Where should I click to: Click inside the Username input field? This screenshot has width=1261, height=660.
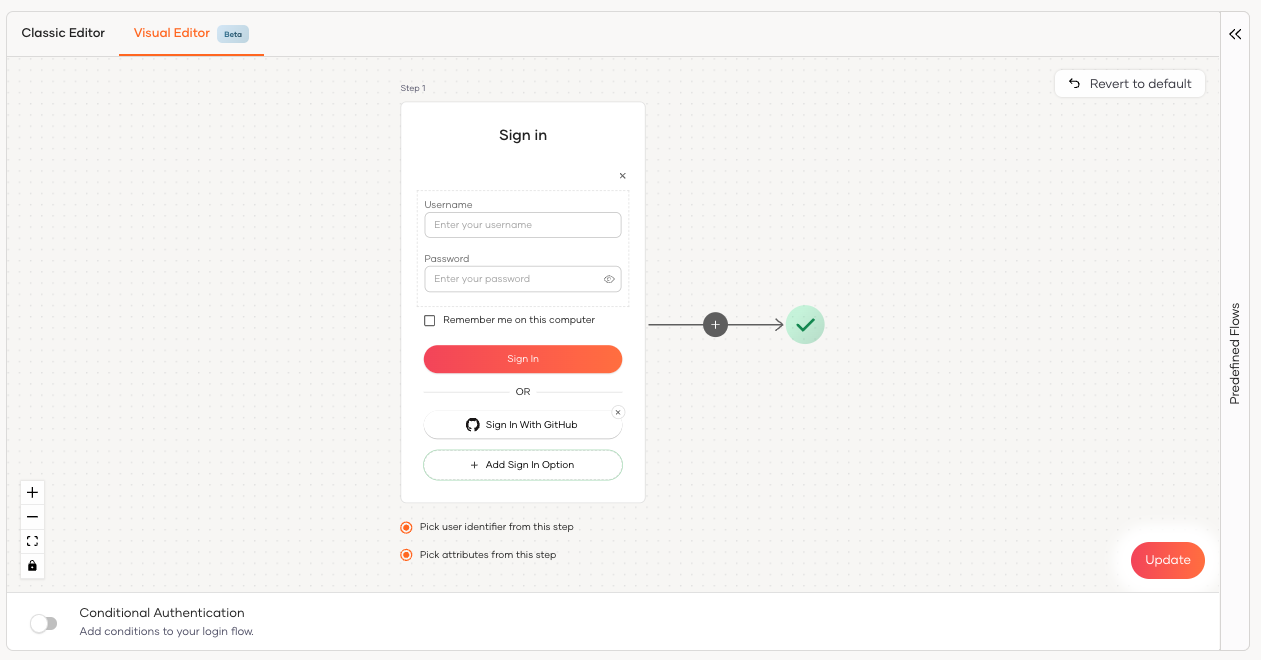point(522,224)
